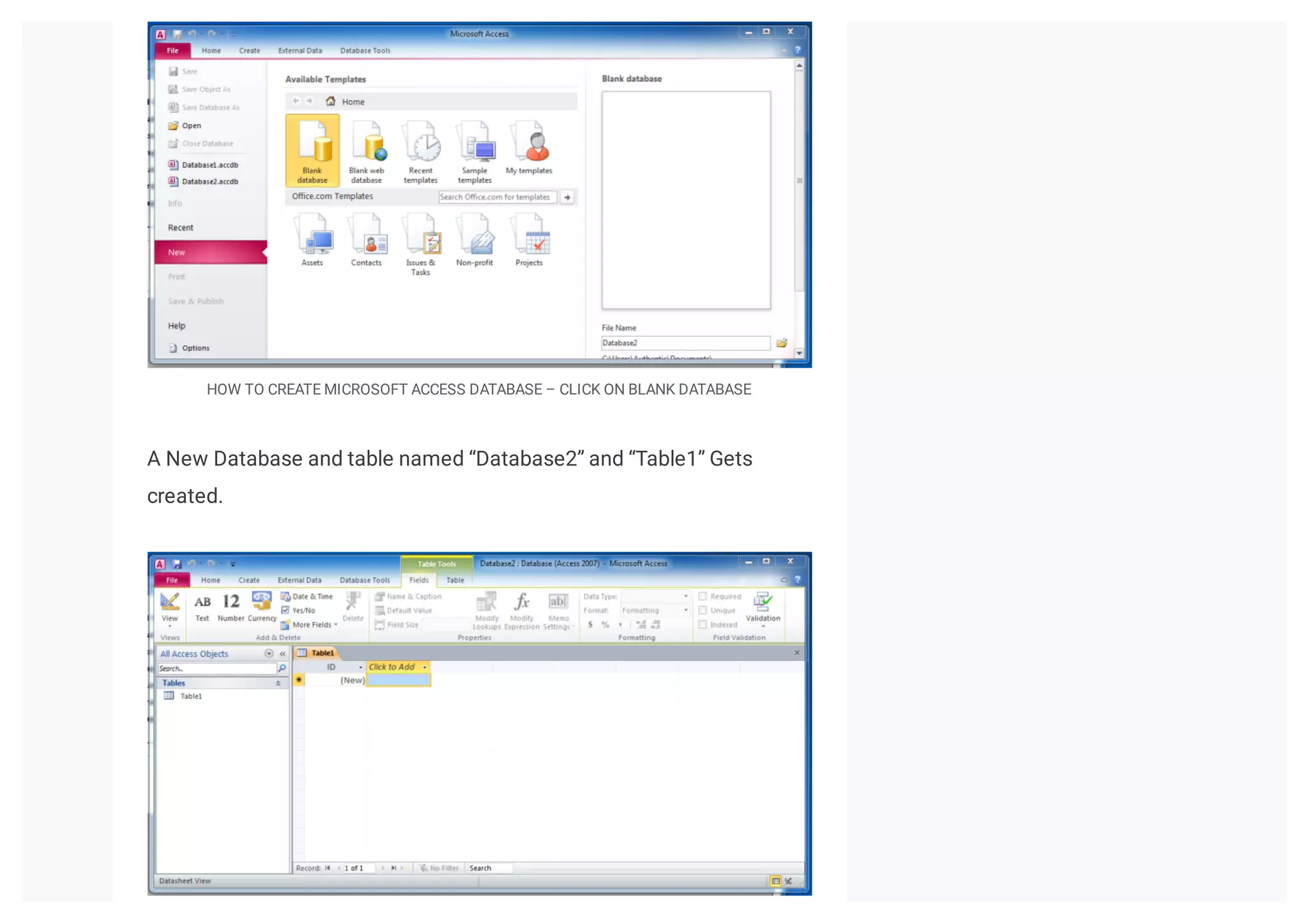The image size is (1308, 924).
Task: Open Database1.accdb from recent files
Action: [x=204, y=165]
